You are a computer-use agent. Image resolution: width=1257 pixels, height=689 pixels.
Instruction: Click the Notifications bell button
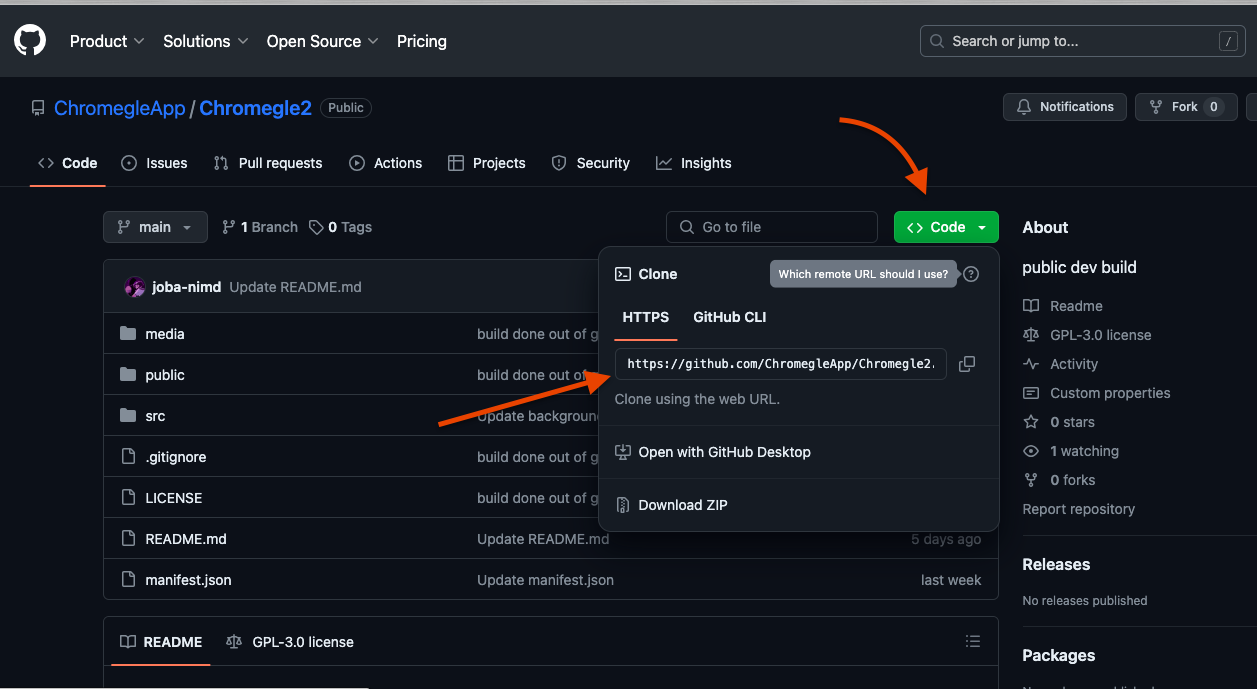(1064, 107)
